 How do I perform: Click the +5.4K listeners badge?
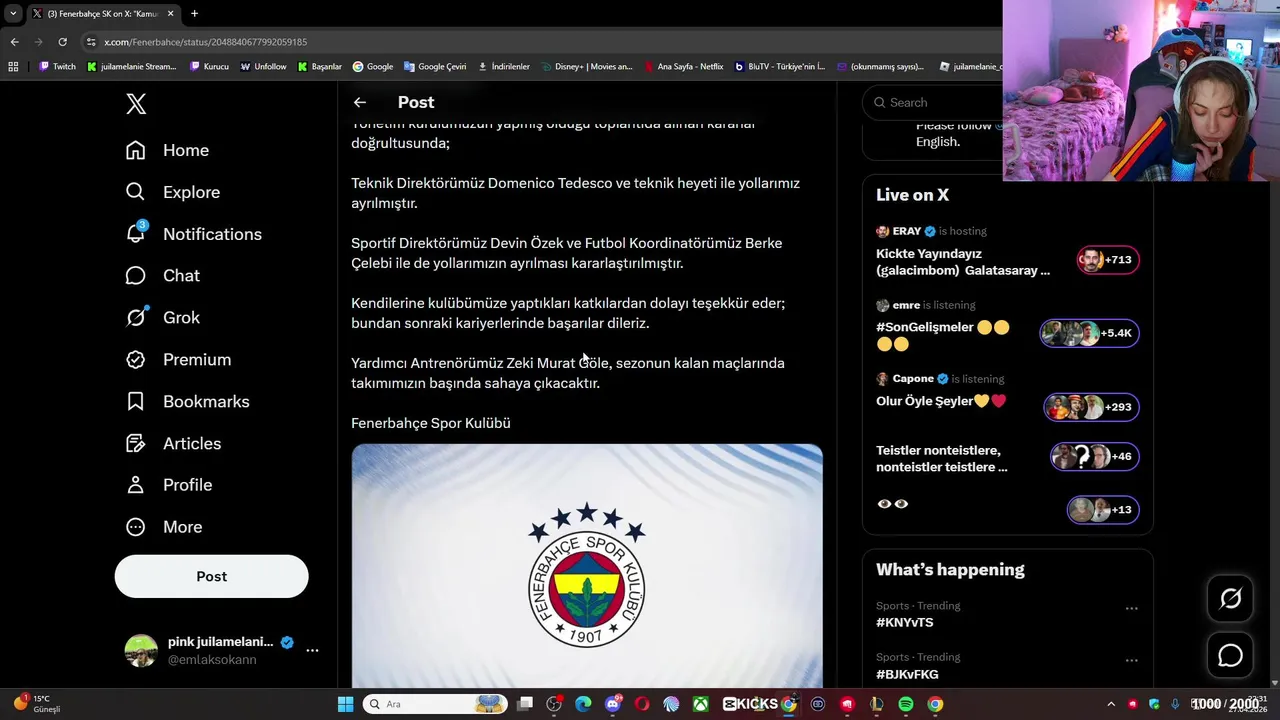1089,333
